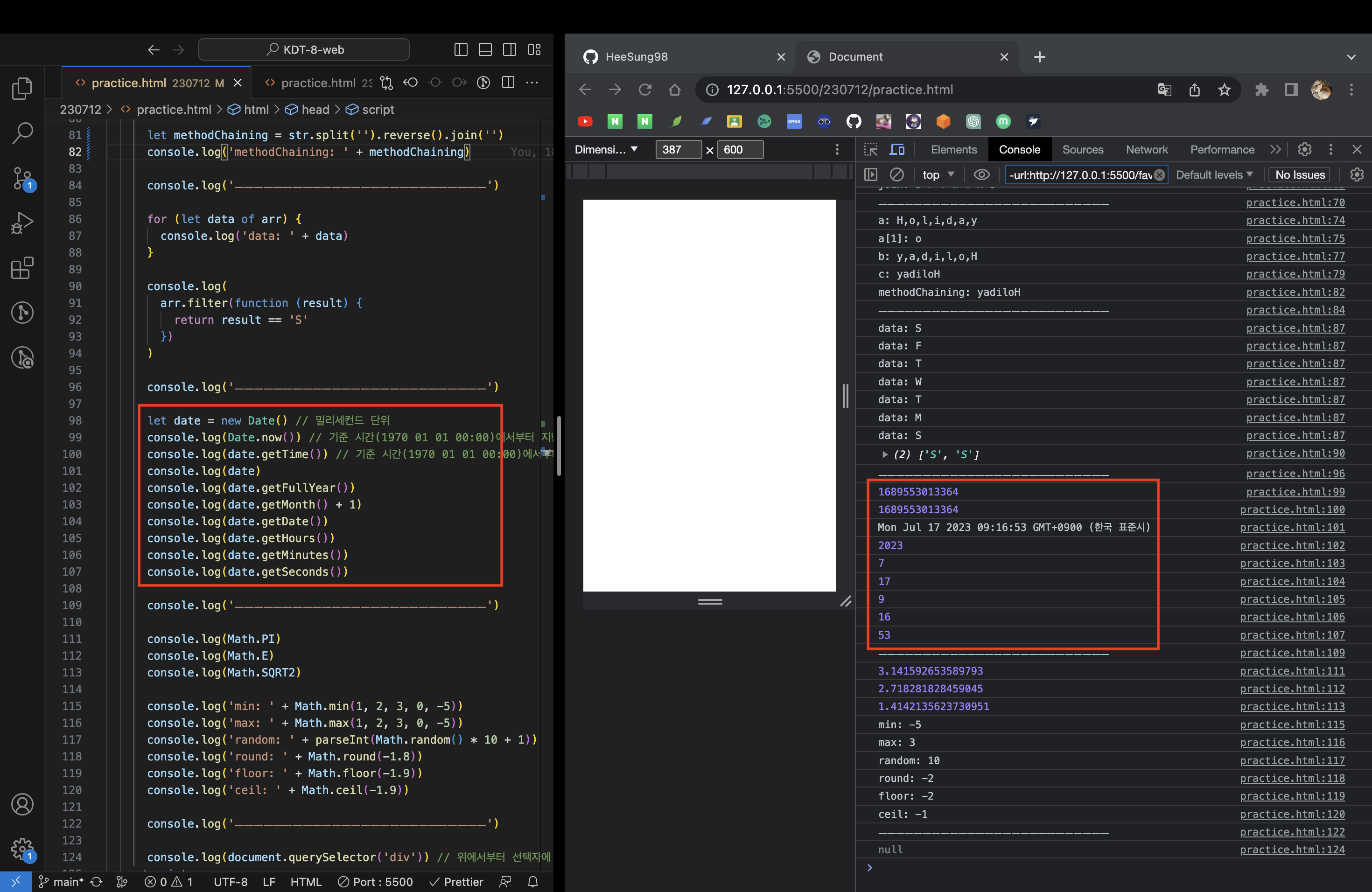The height and width of the screenshot is (892, 1372).
Task: Close the practice.html 230712 editor tab
Action: [238, 83]
